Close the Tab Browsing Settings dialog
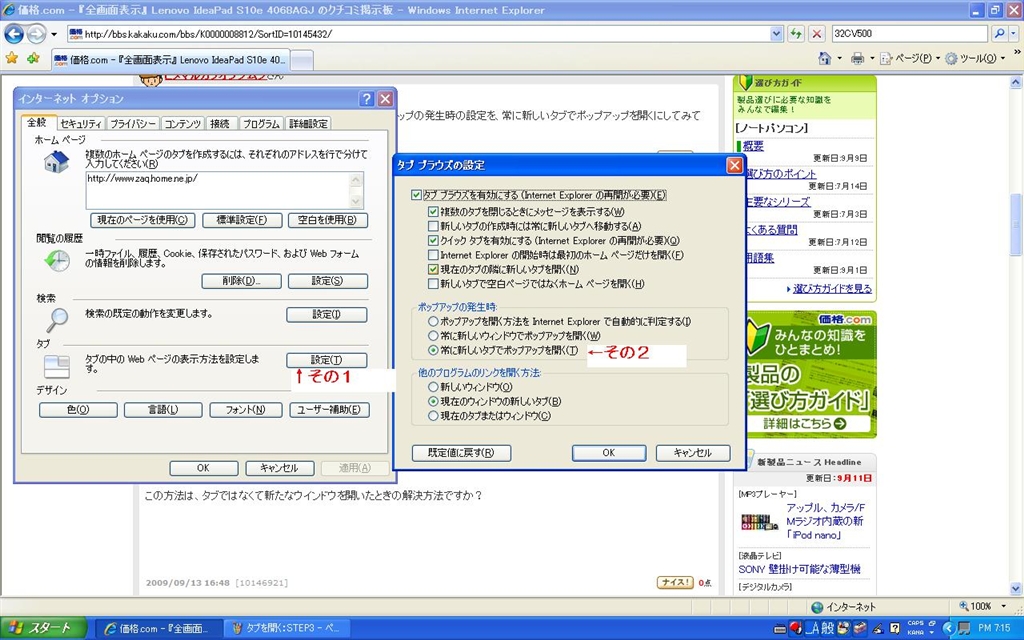This screenshot has height=640, width=1024. click(734, 165)
